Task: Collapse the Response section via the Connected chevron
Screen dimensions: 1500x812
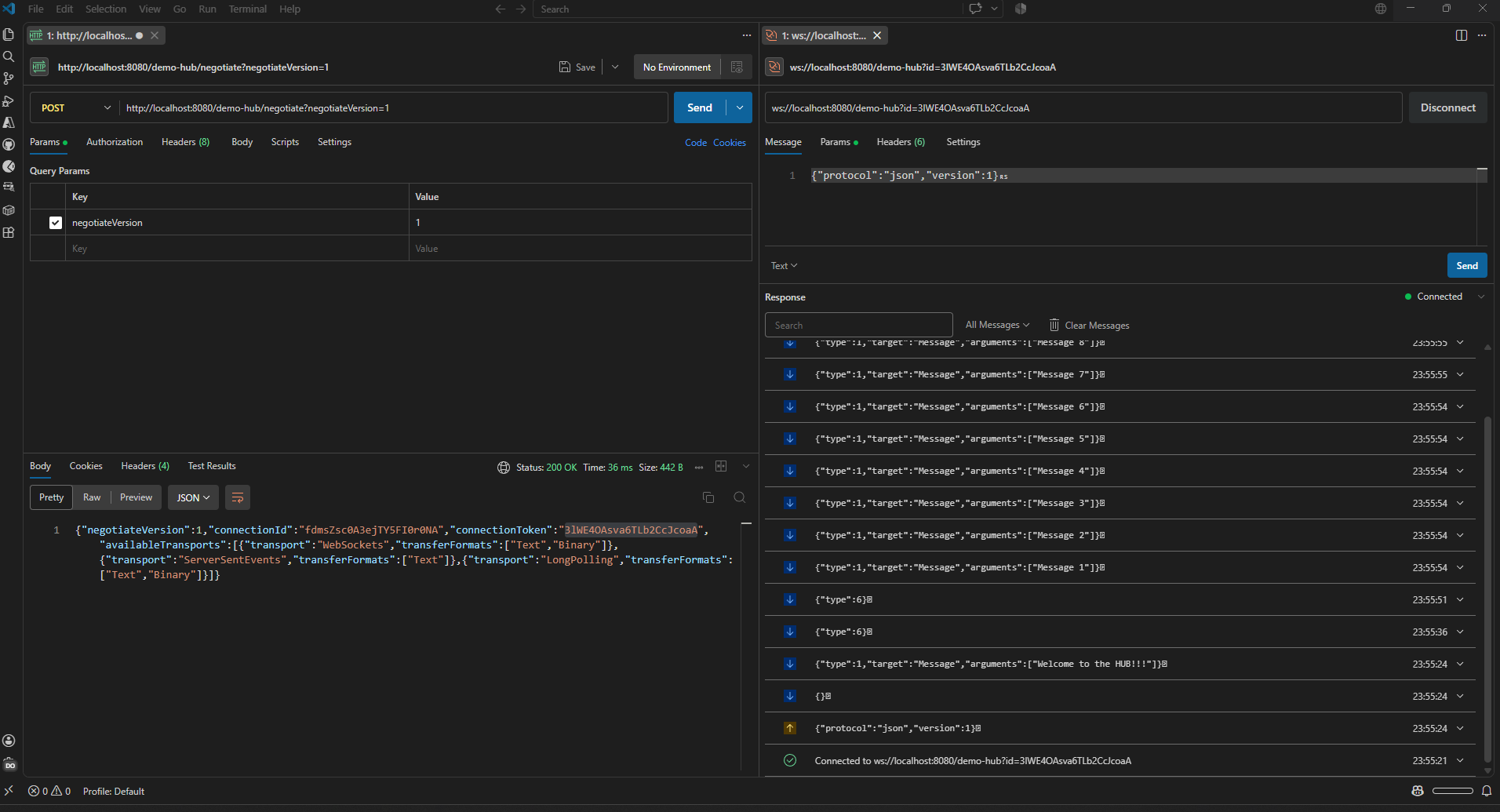Action: tap(1481, 297)
